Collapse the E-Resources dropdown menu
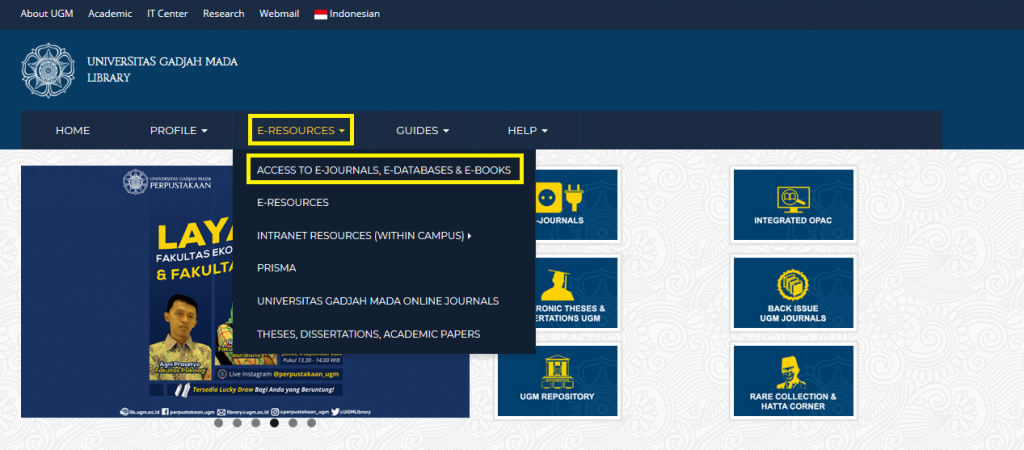Image resolution: width=1024 pixels, height=450 pixels. tap(301, 131)
